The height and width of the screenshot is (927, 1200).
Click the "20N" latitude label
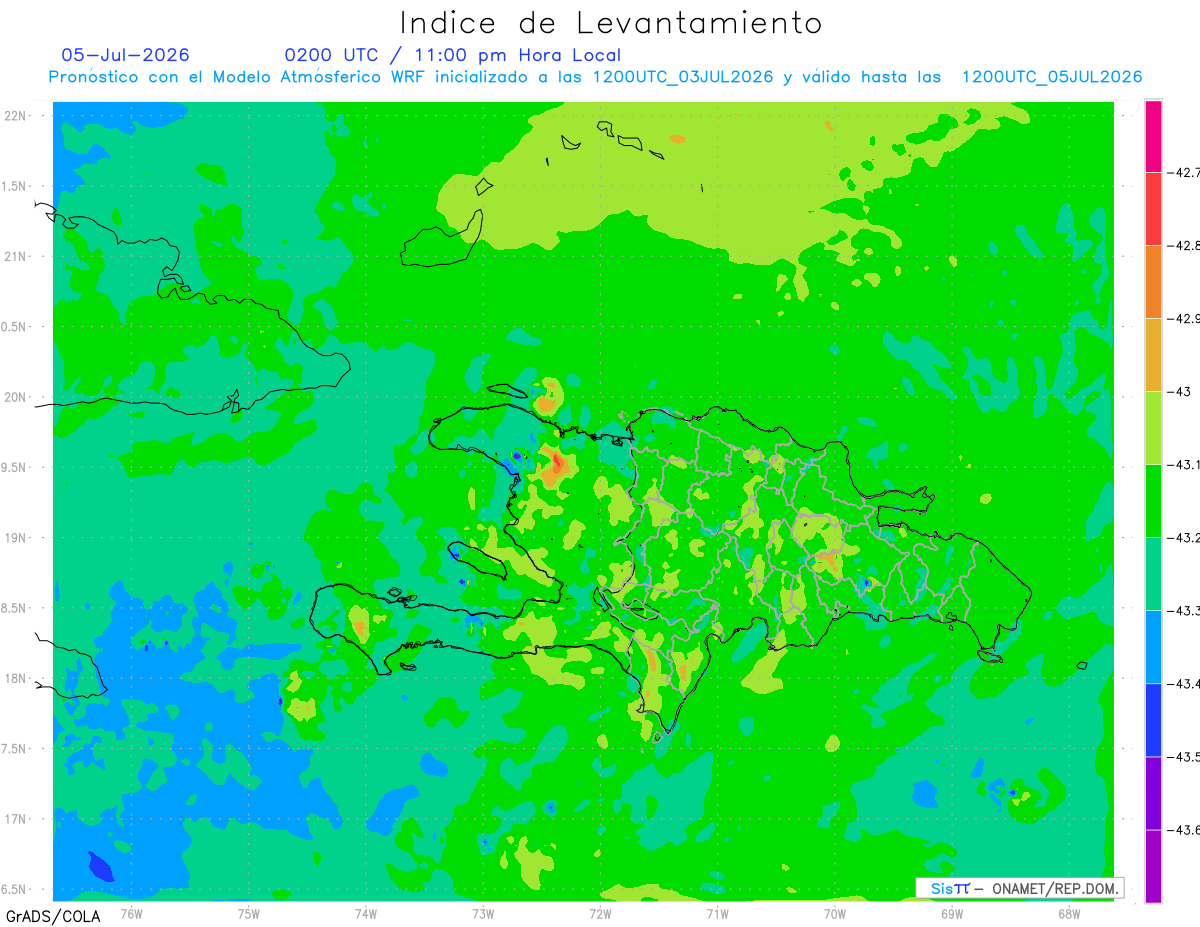(17, 397)
